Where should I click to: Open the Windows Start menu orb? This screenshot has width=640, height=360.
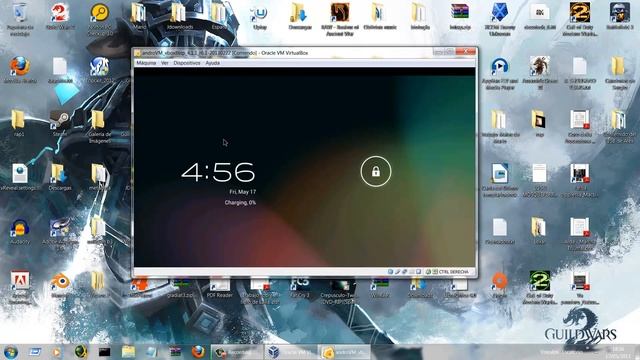pos(11,352)
